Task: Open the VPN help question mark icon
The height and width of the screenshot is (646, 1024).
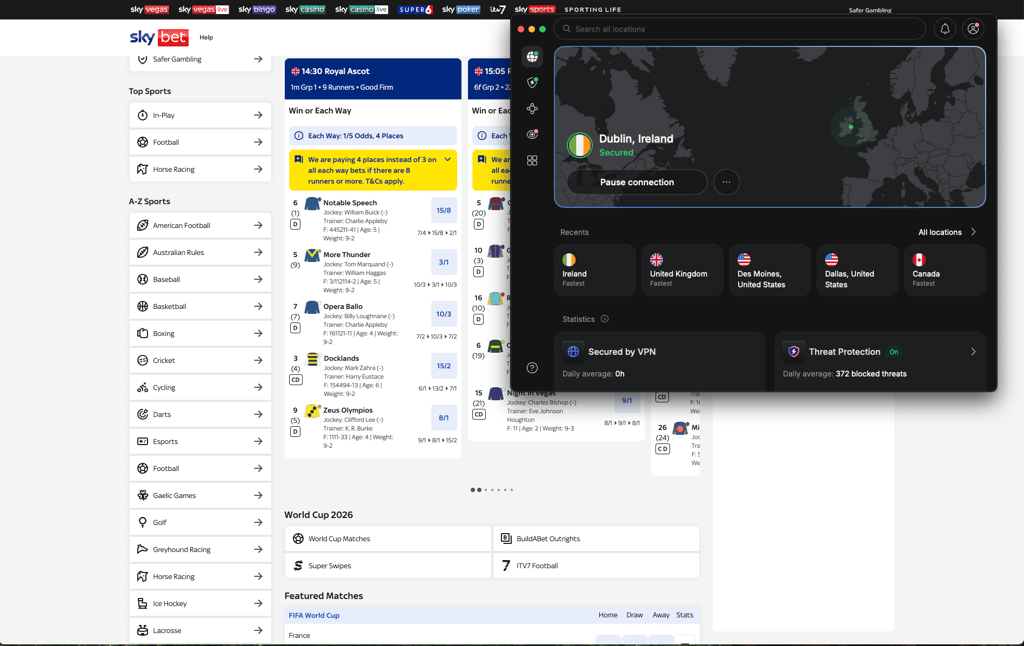Action: tap(532, 368)
